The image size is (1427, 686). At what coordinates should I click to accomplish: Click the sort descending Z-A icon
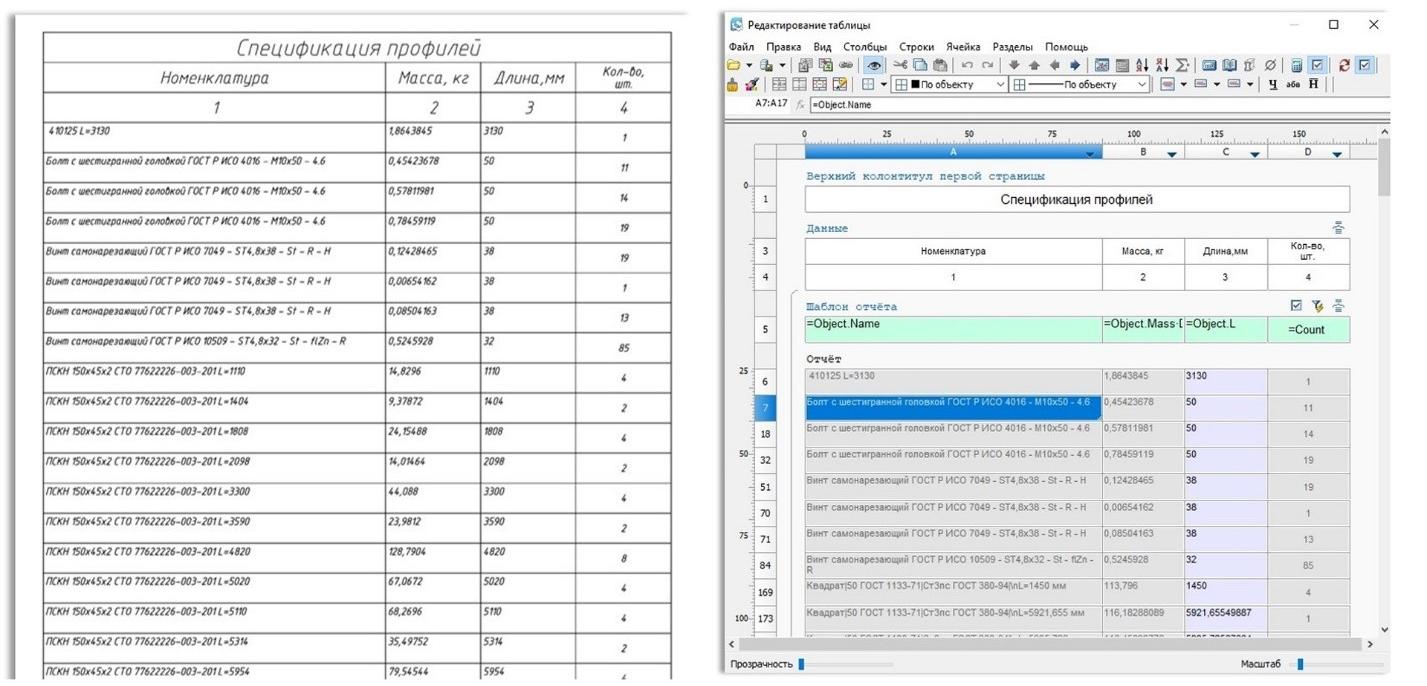(x=1162, y=65)
